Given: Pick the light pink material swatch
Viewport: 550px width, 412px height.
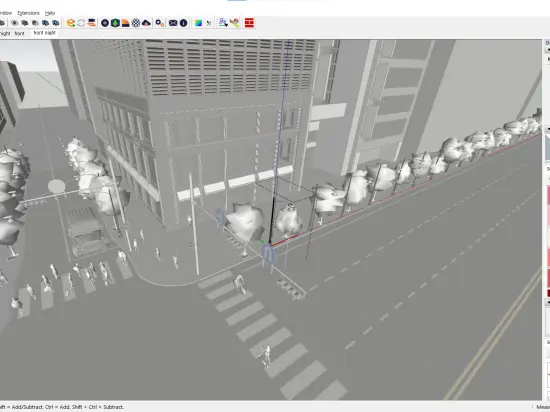Looking at the screenshot, I should point(548,216).
